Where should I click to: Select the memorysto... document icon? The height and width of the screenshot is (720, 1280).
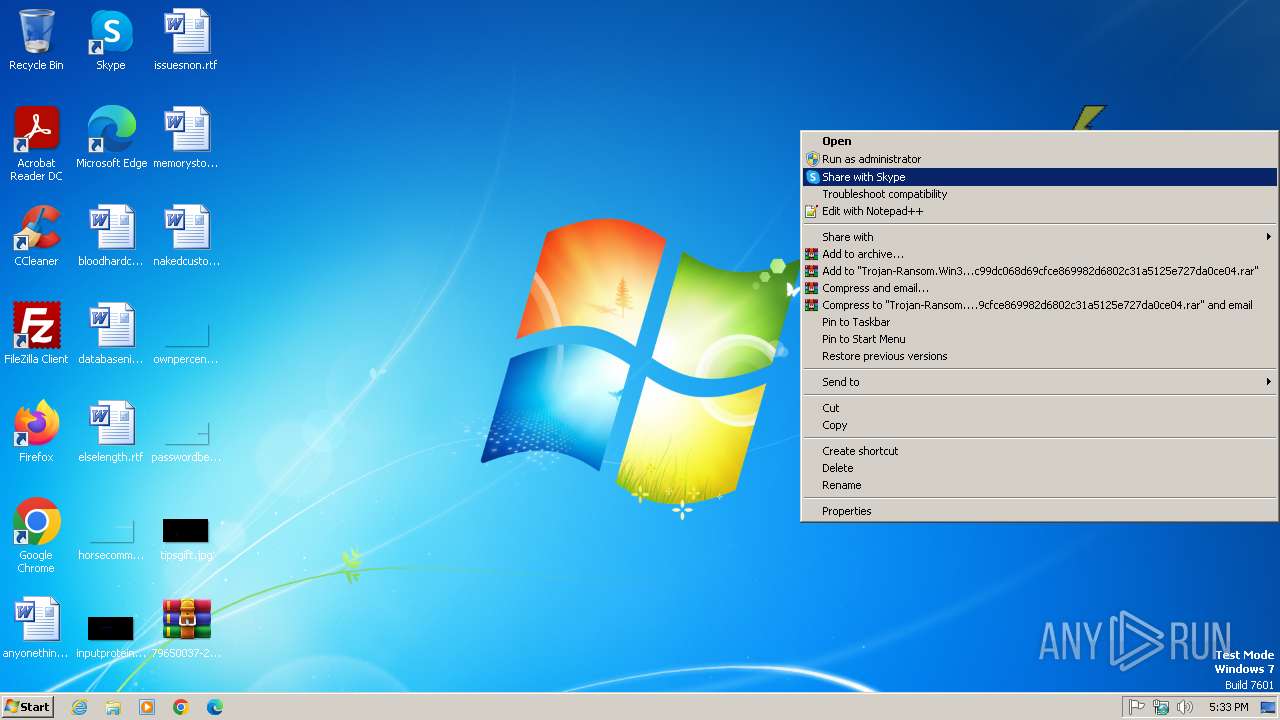[x=186, y=138]
